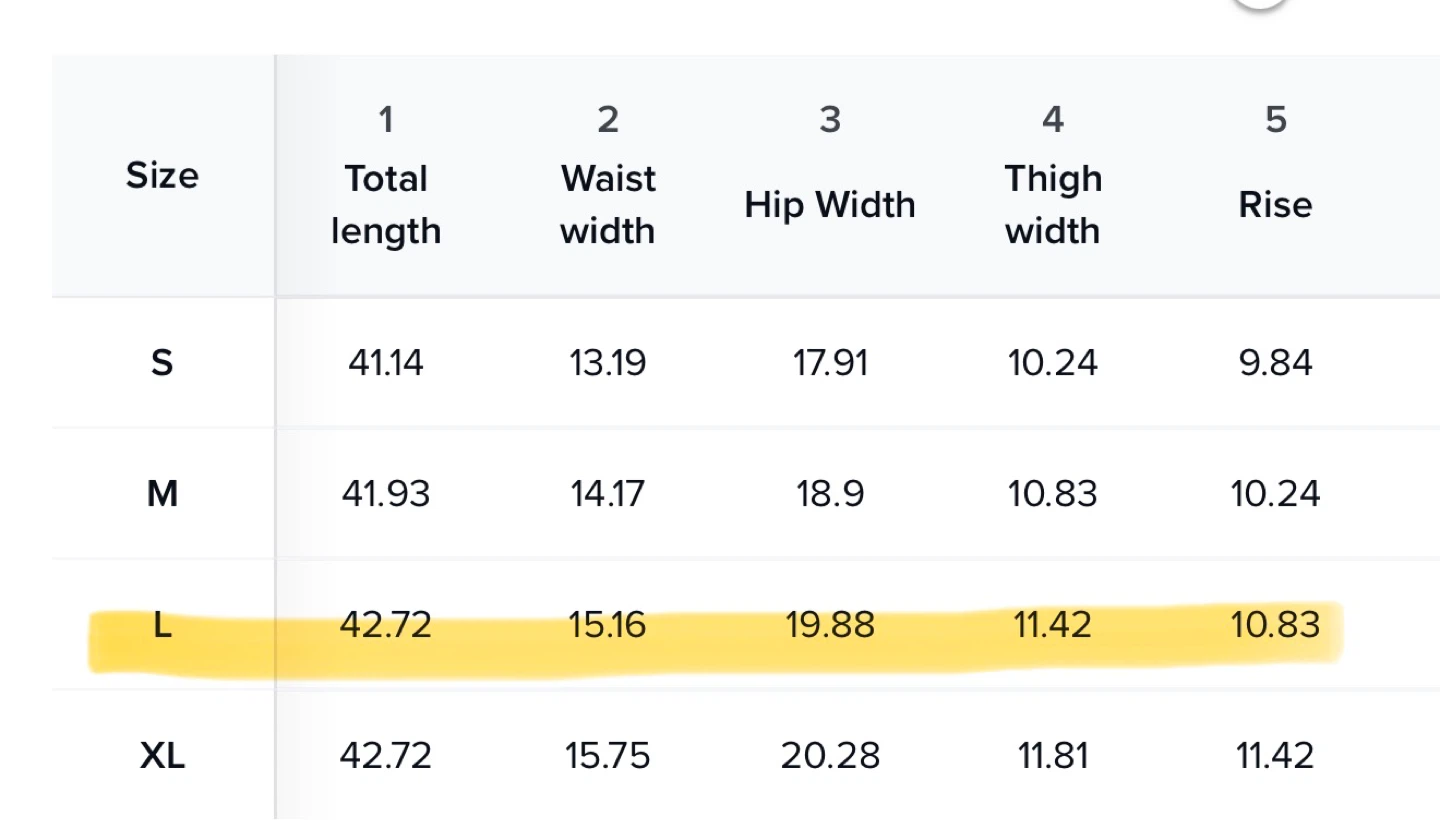Screen dimensions: 1440x840
Task: Click the 11.81 thigh width cell
Action: pos(1053,756)
